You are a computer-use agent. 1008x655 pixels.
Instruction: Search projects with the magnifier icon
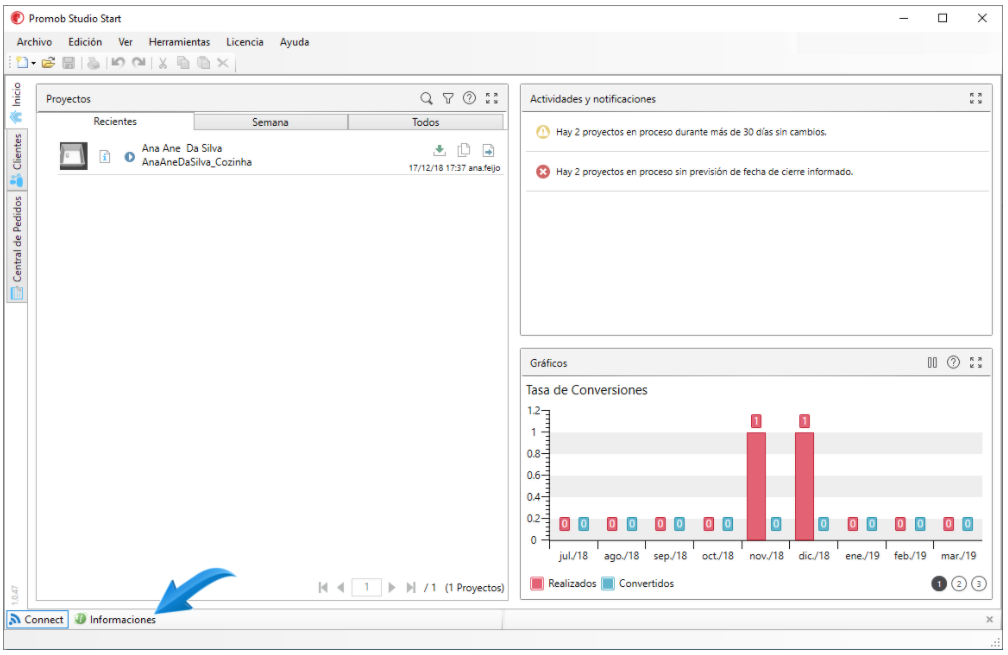(x=426, y=98)
